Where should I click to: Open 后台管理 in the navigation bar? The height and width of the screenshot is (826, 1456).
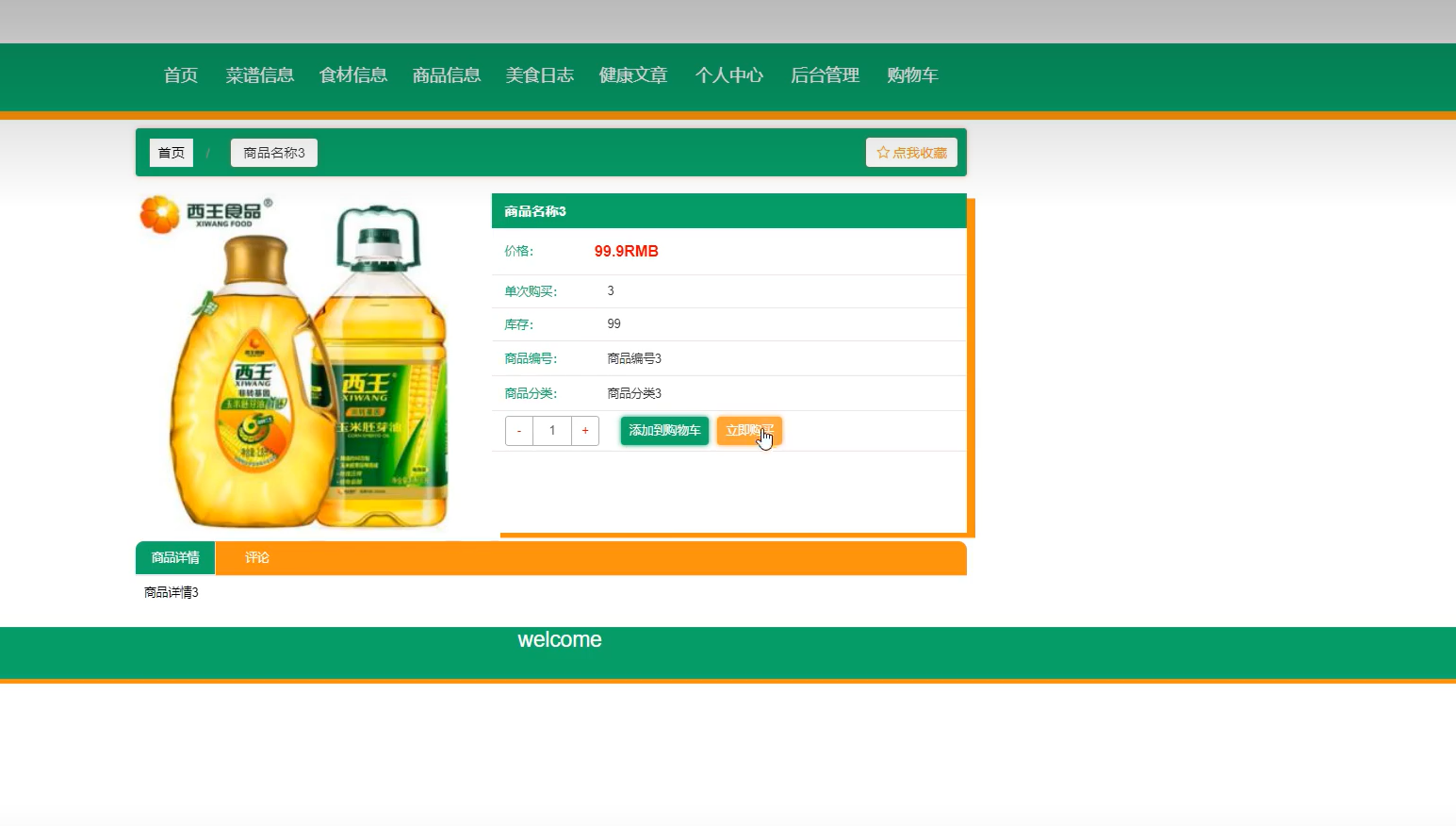826,75
